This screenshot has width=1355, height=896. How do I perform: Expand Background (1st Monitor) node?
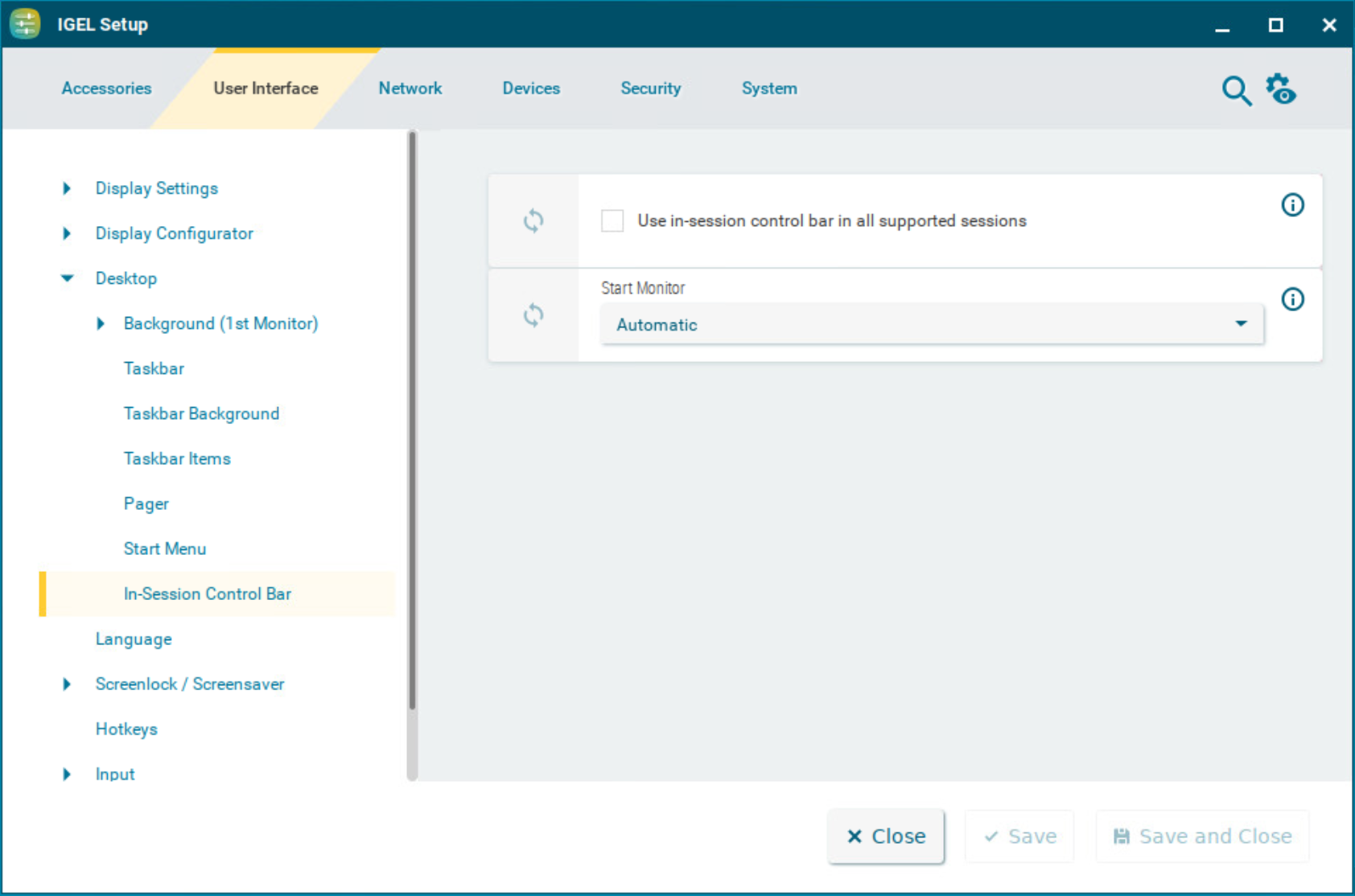(x=101, y=323)
